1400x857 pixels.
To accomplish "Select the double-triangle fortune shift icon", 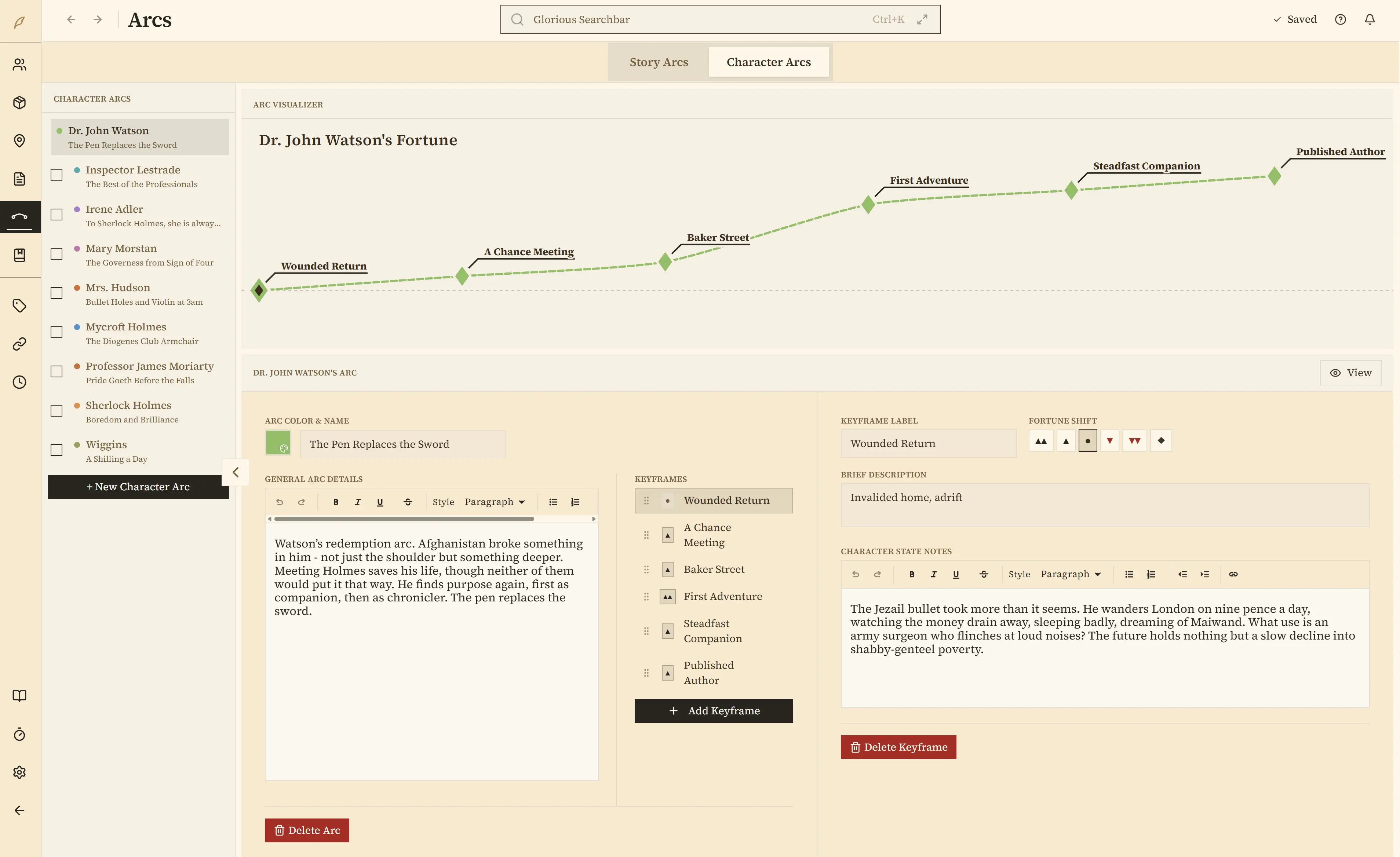I will point(1040,440).
